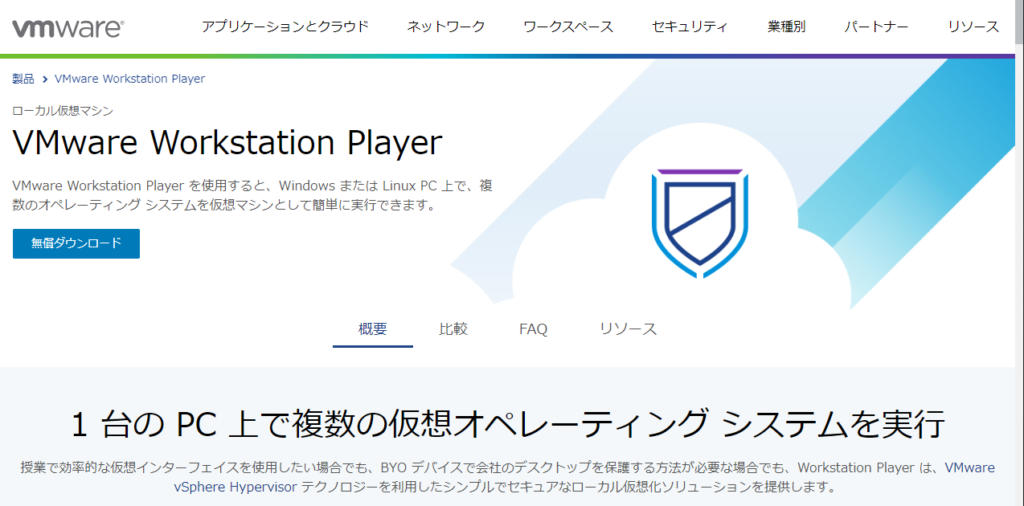Open the リソース menu in top navigation
The width and height of the screenshot is (1024, 506).
coord(973,27)
